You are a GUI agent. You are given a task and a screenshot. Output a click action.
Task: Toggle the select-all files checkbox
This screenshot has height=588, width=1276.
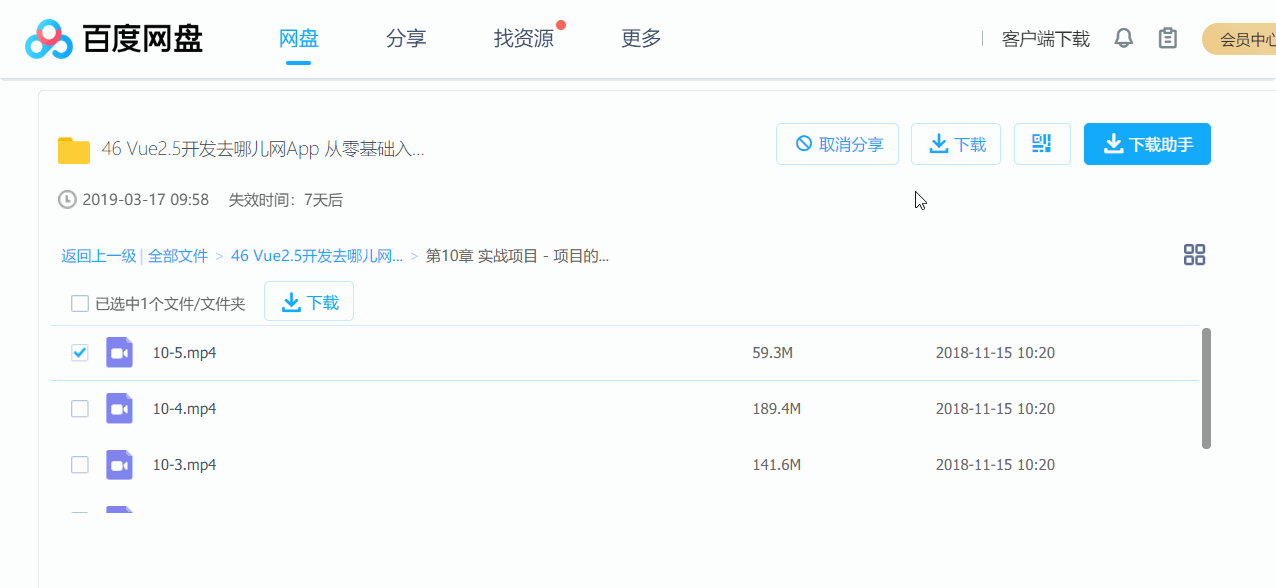click(80, 303)
